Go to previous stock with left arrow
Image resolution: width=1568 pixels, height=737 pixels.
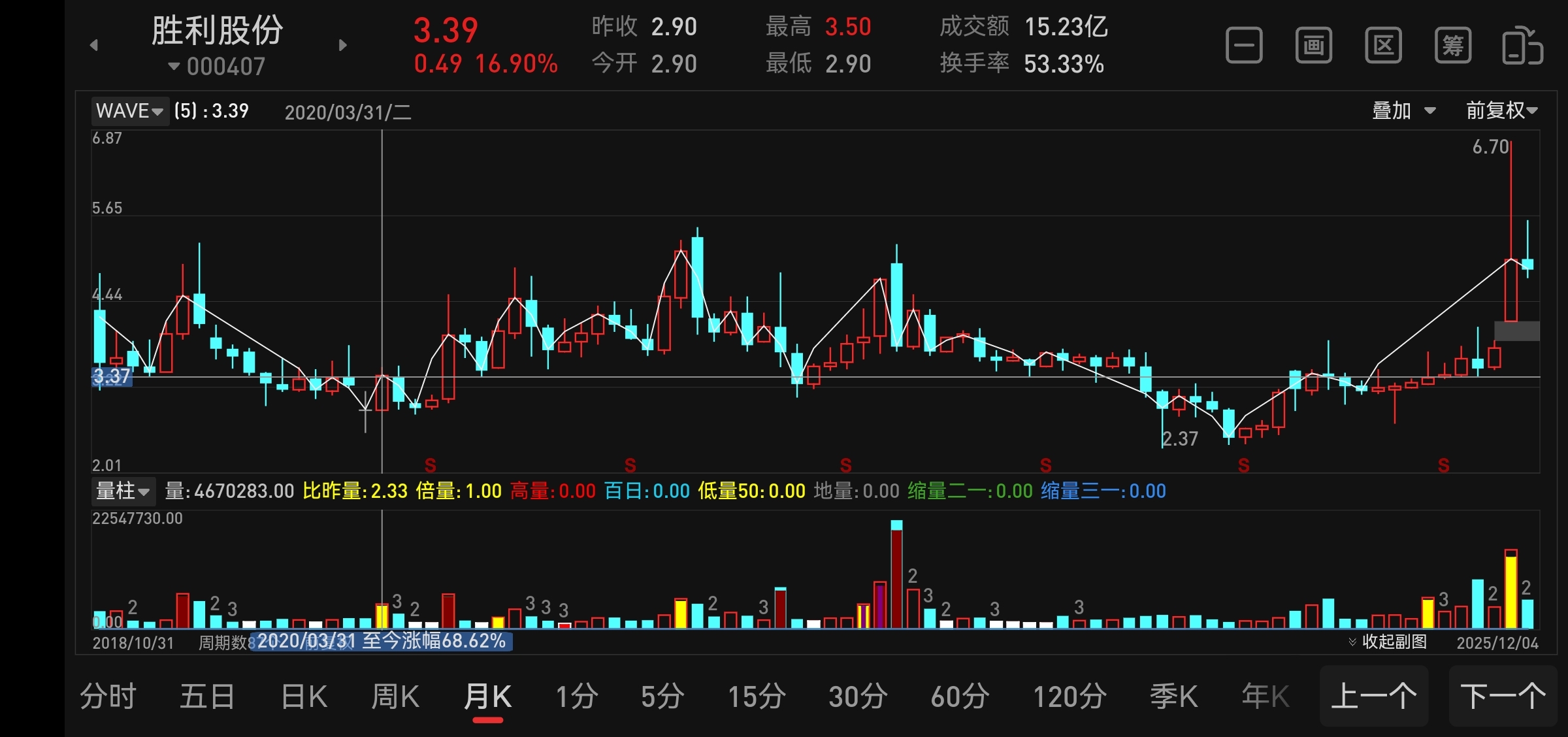click(94, 45)
